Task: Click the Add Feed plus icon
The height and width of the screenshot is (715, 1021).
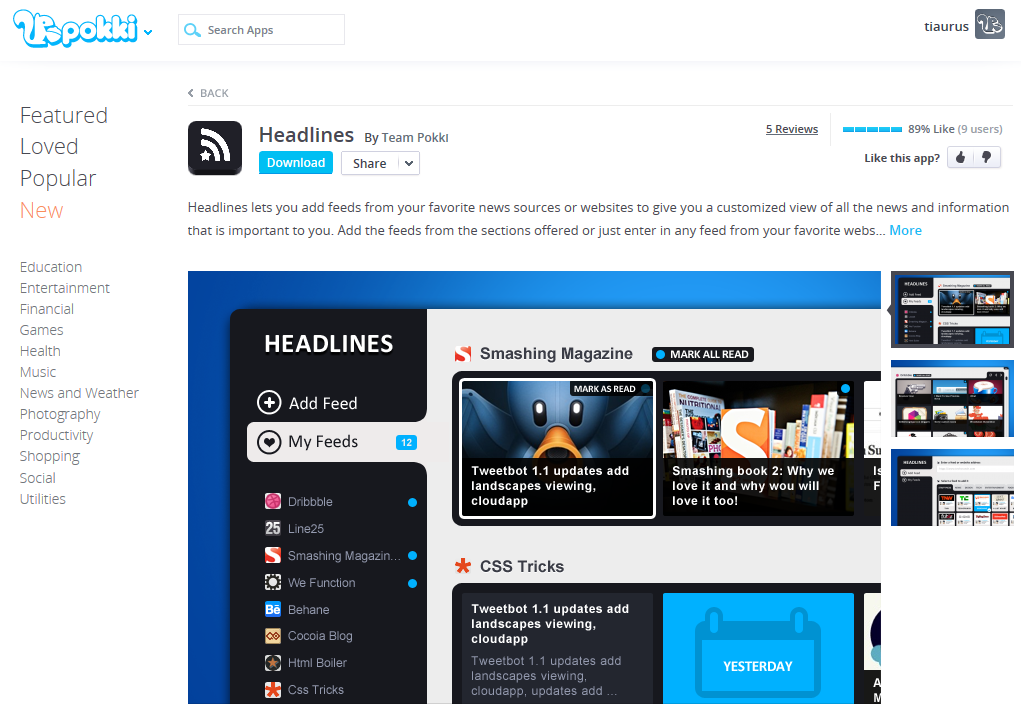Action: tap(269, 402)
